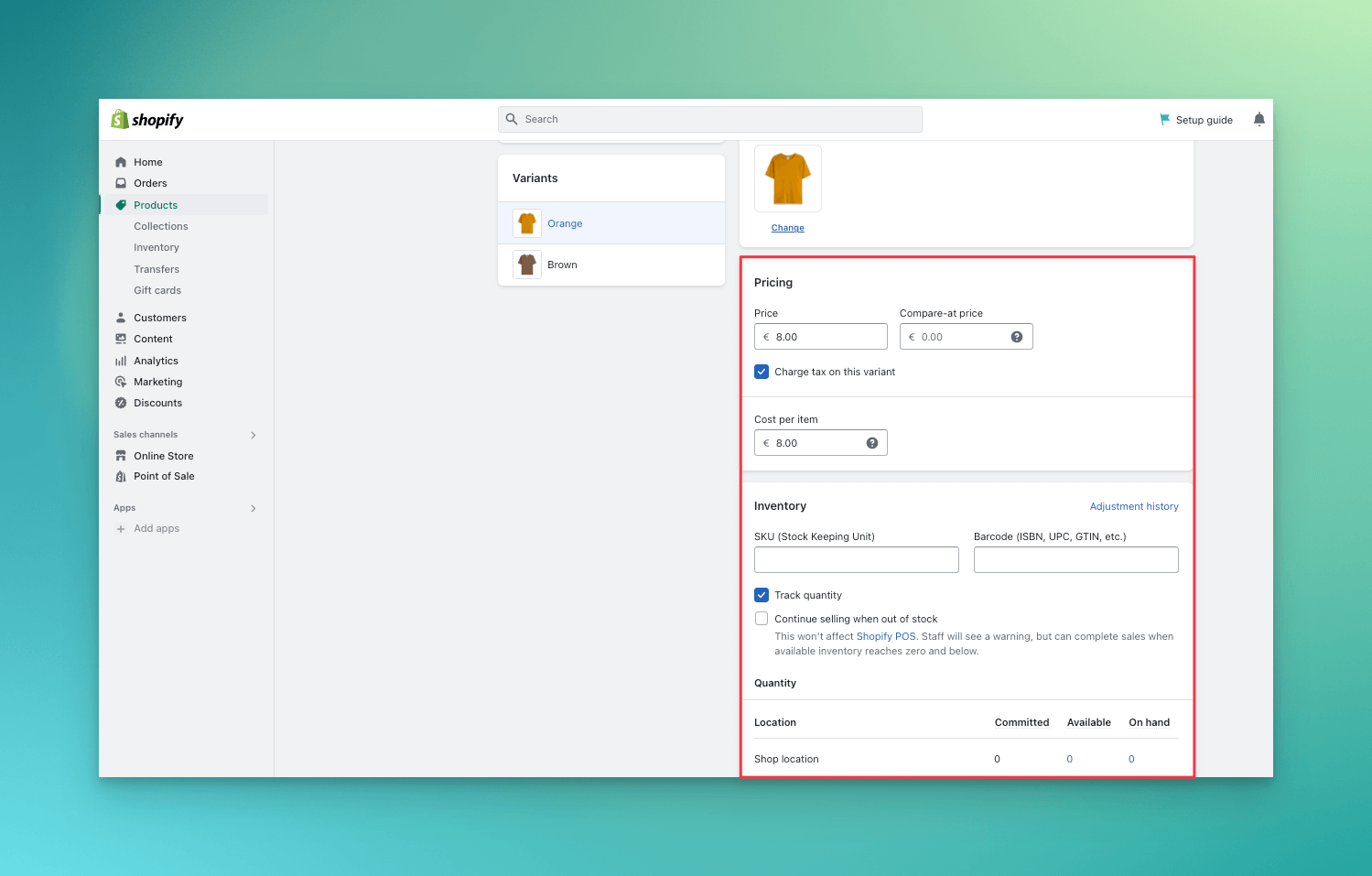Click the Products tag icon

pyautogui.click(x=121, y=204)
